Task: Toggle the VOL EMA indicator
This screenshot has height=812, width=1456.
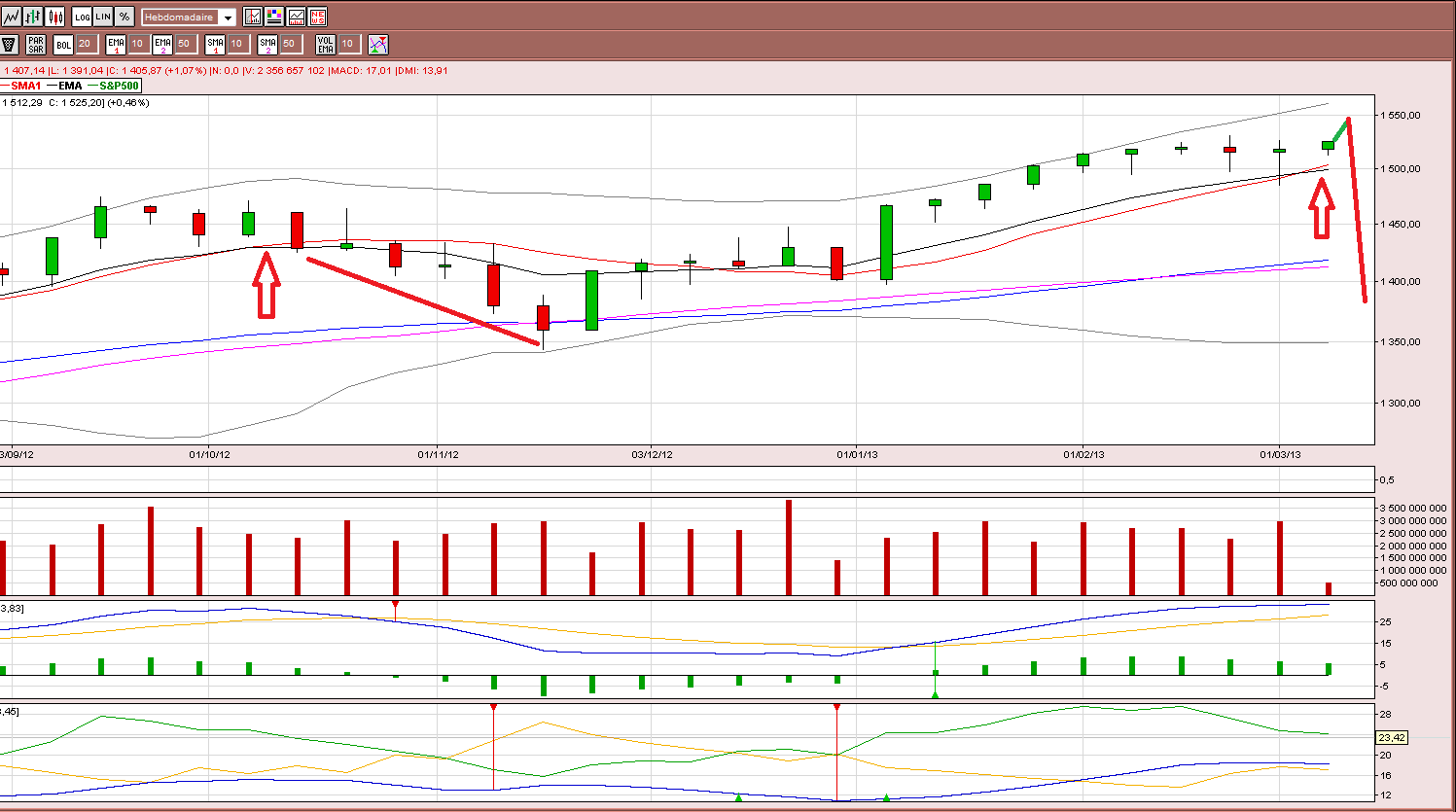Action: 326,45
